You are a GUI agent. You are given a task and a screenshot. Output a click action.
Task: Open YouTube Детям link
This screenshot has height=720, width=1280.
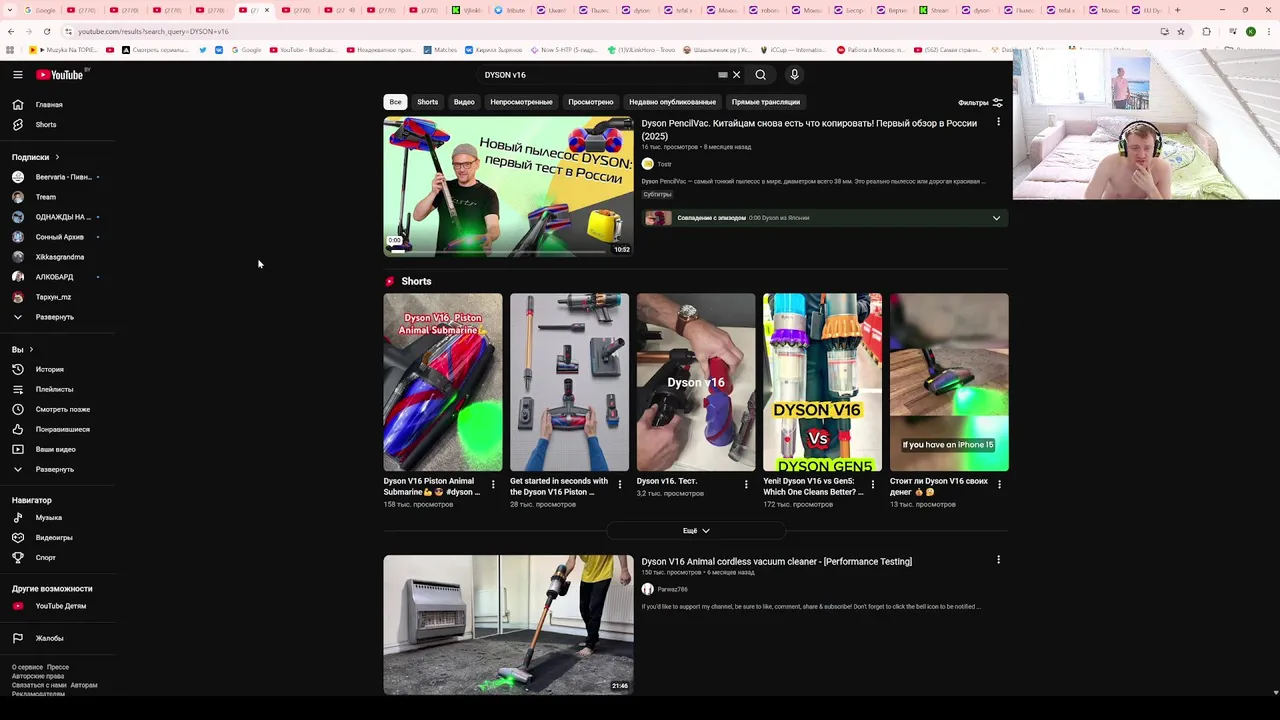click(x=60, y=606)
